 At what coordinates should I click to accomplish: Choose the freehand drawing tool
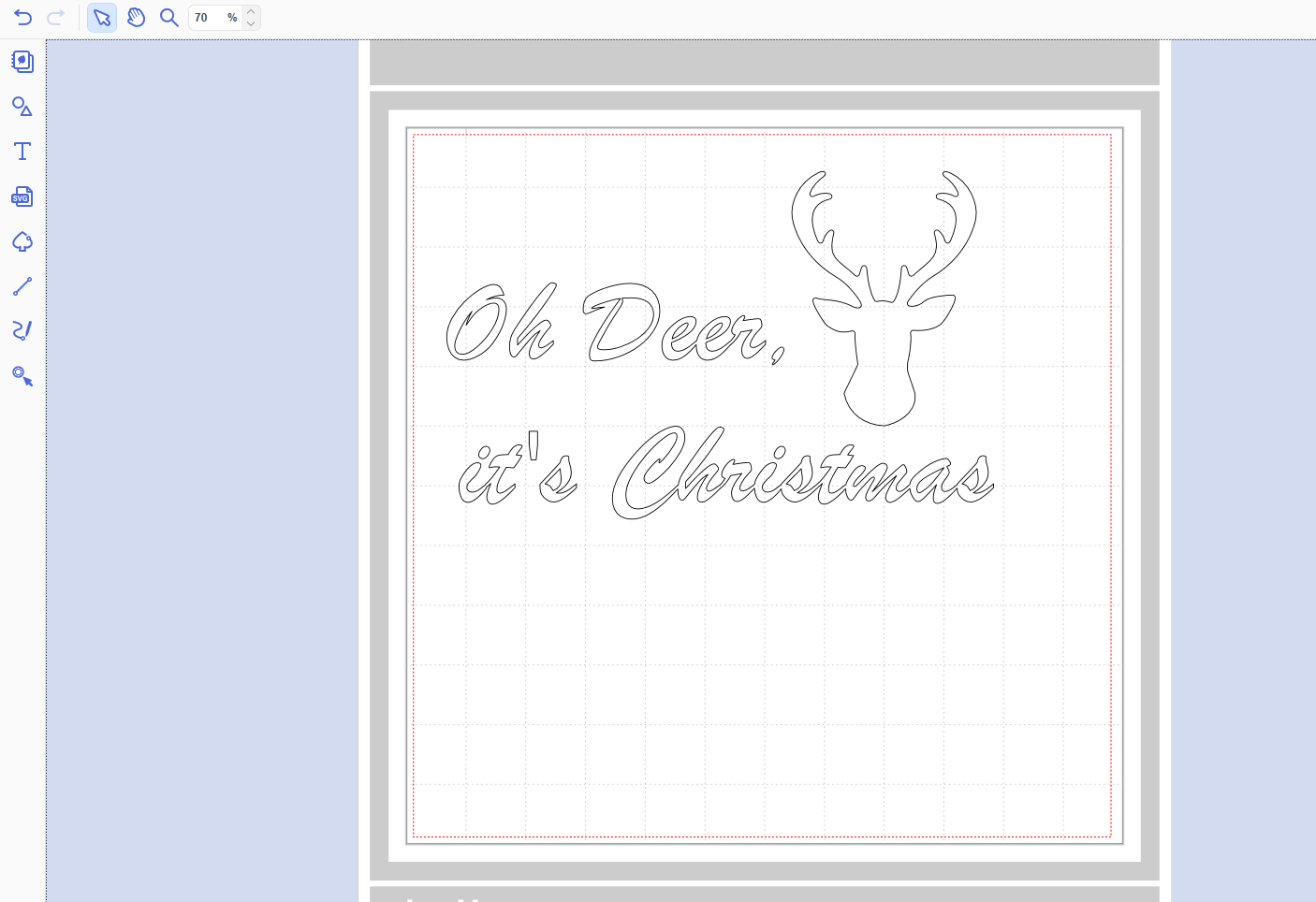(x=22, y=330)
